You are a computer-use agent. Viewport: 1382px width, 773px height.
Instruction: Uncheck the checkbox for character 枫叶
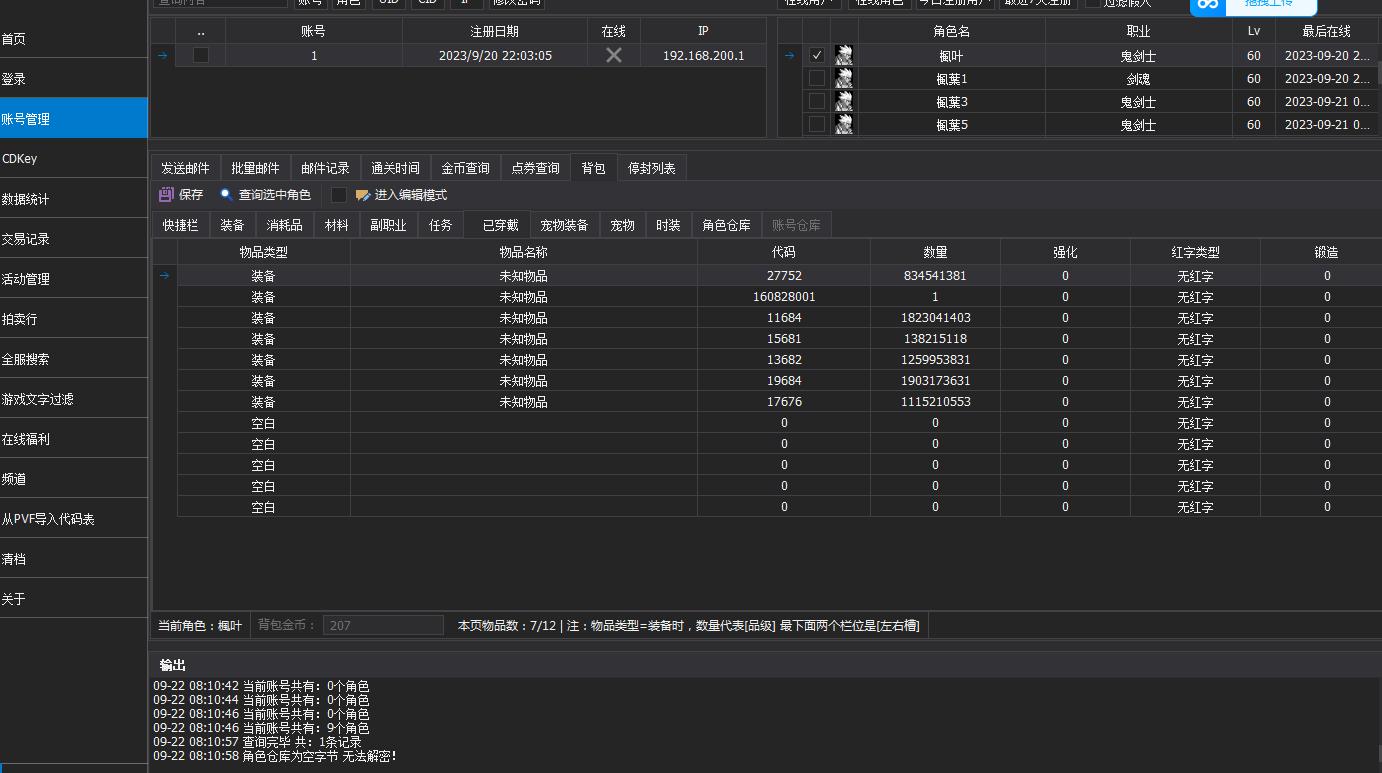click(x=817, y=56)
